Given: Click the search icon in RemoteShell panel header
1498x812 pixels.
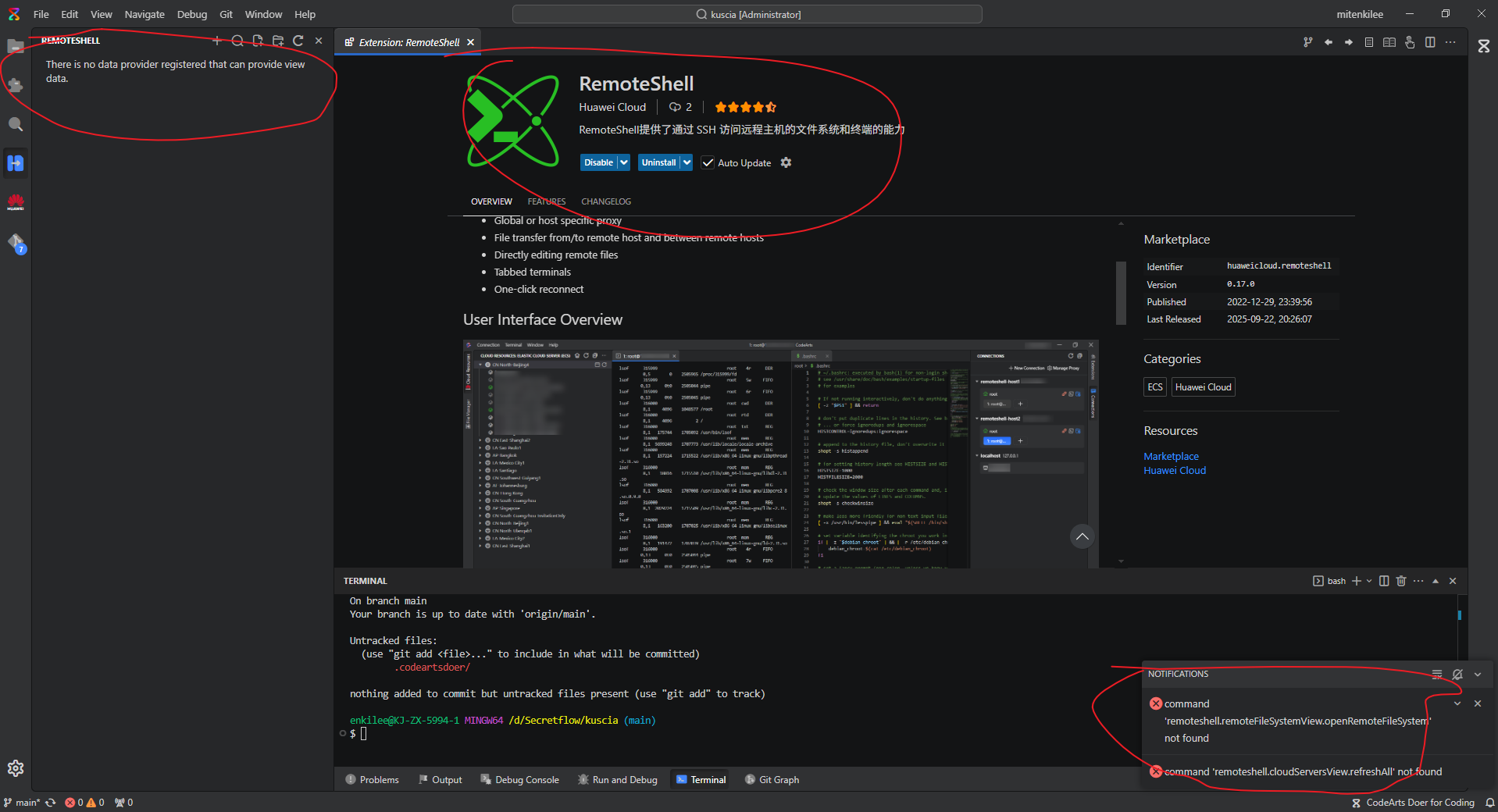Looking at the screenshot, I should [237, 41].
